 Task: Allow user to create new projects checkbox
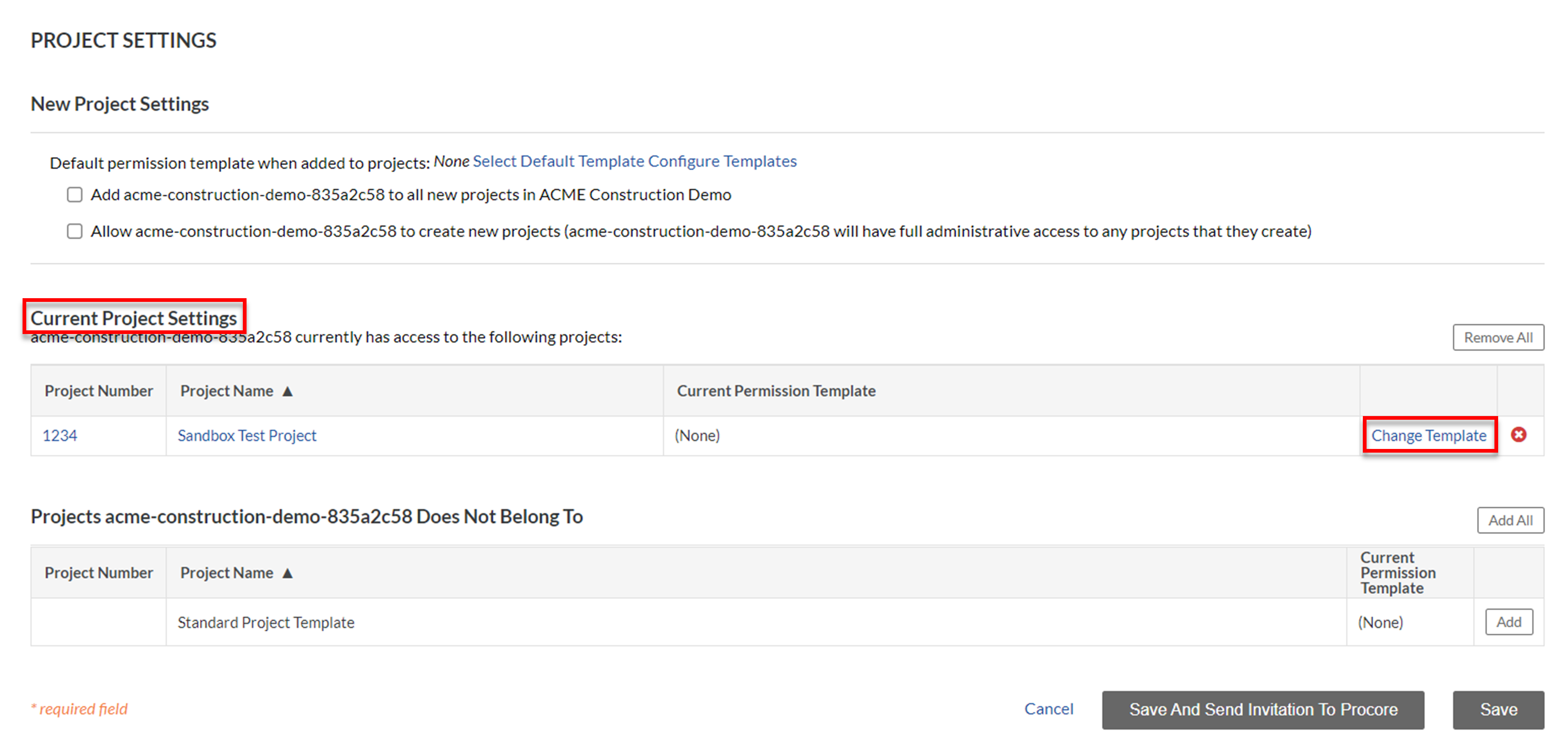coord(75,231)
